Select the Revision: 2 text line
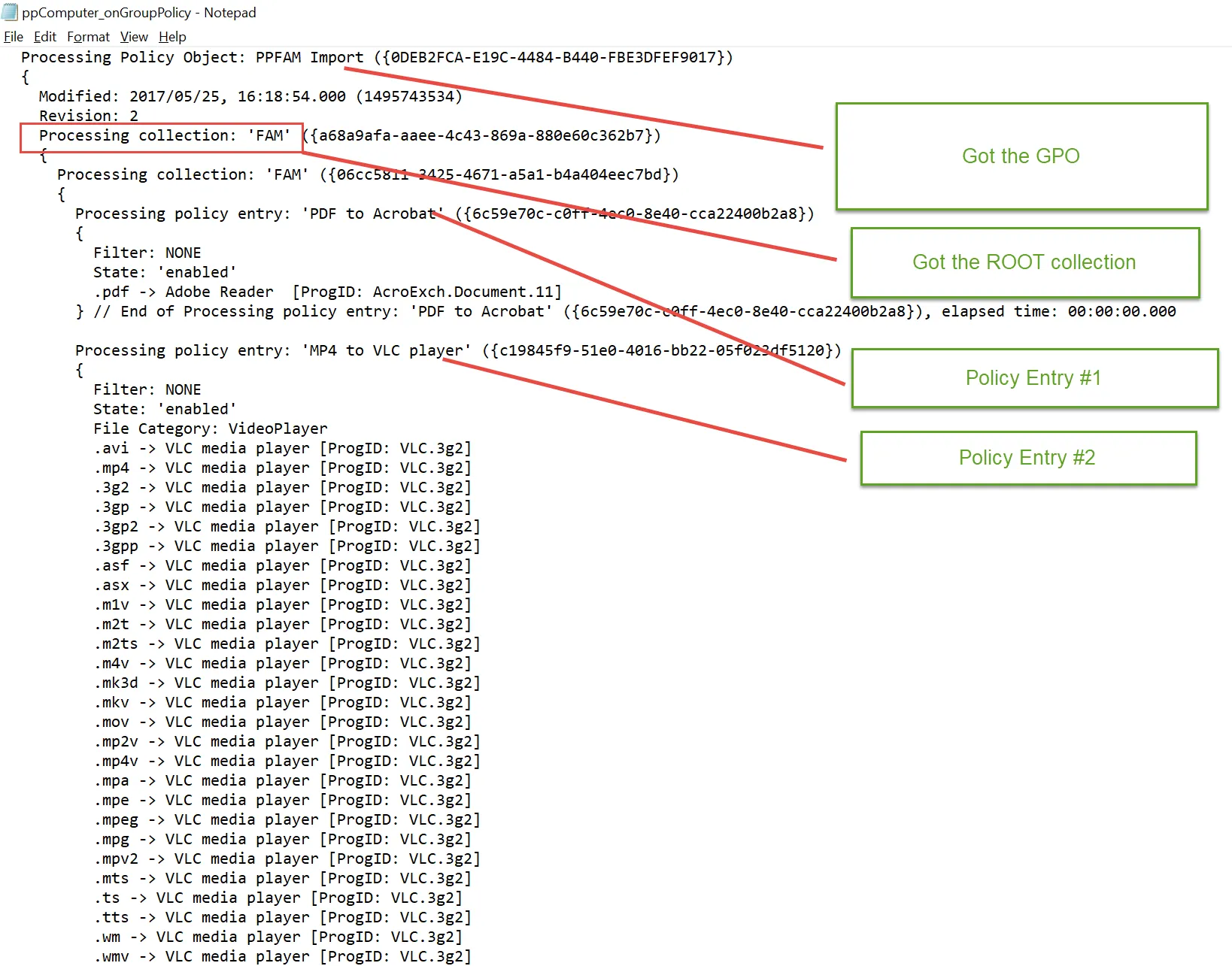Image resolution: width=1232 pixels, height=966 pixels. [x=88, y=115]
